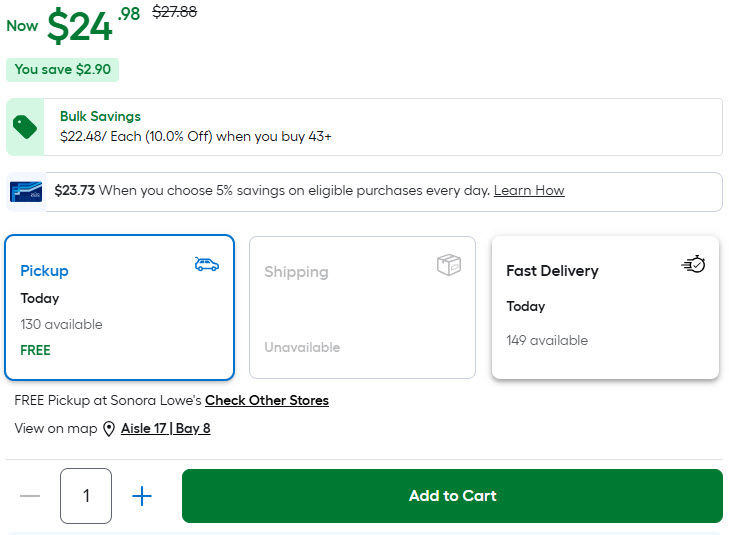Click the Bulk Savings heading

click(x=100, y=116)
